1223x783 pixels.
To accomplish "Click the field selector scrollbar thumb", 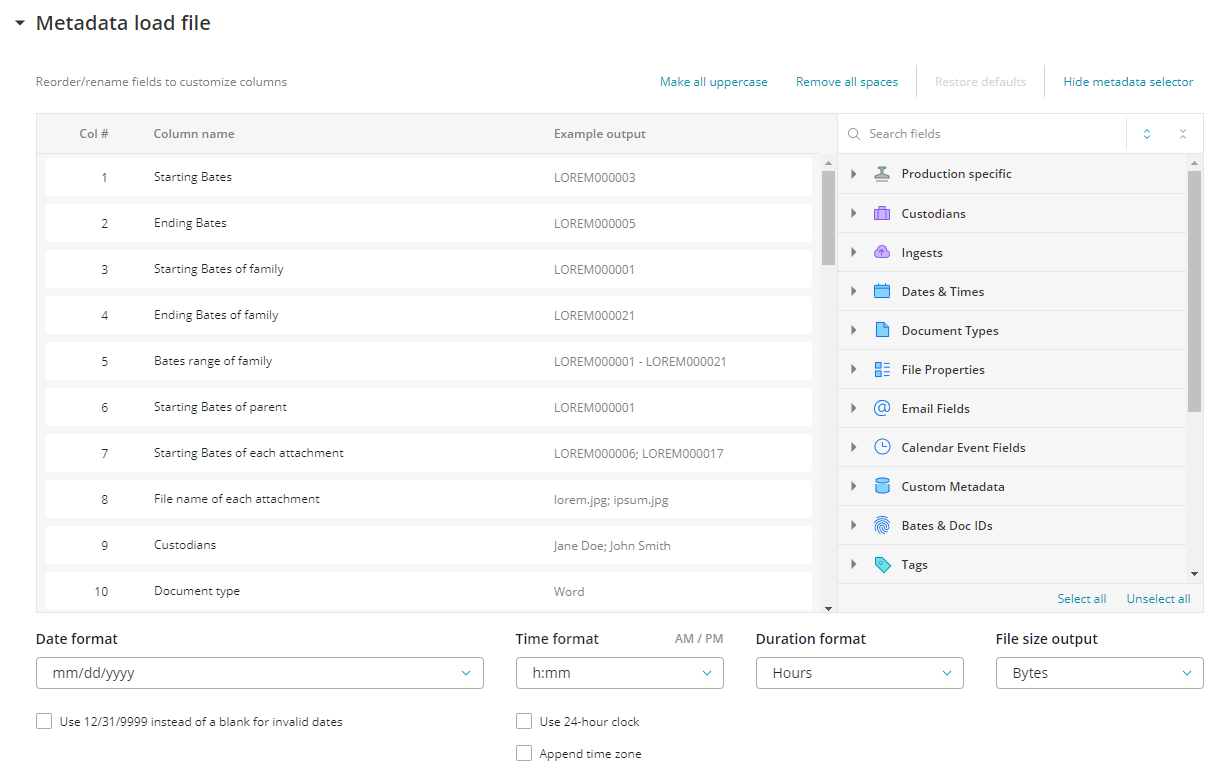I will (1195, 291).
